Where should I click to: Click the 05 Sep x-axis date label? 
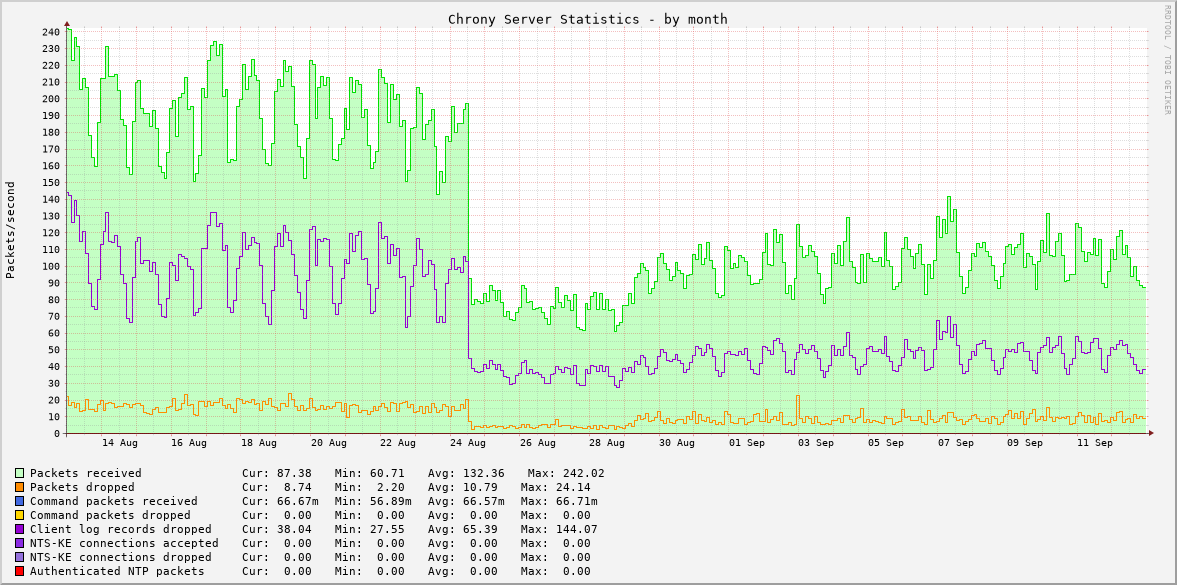tap(886, 443)
